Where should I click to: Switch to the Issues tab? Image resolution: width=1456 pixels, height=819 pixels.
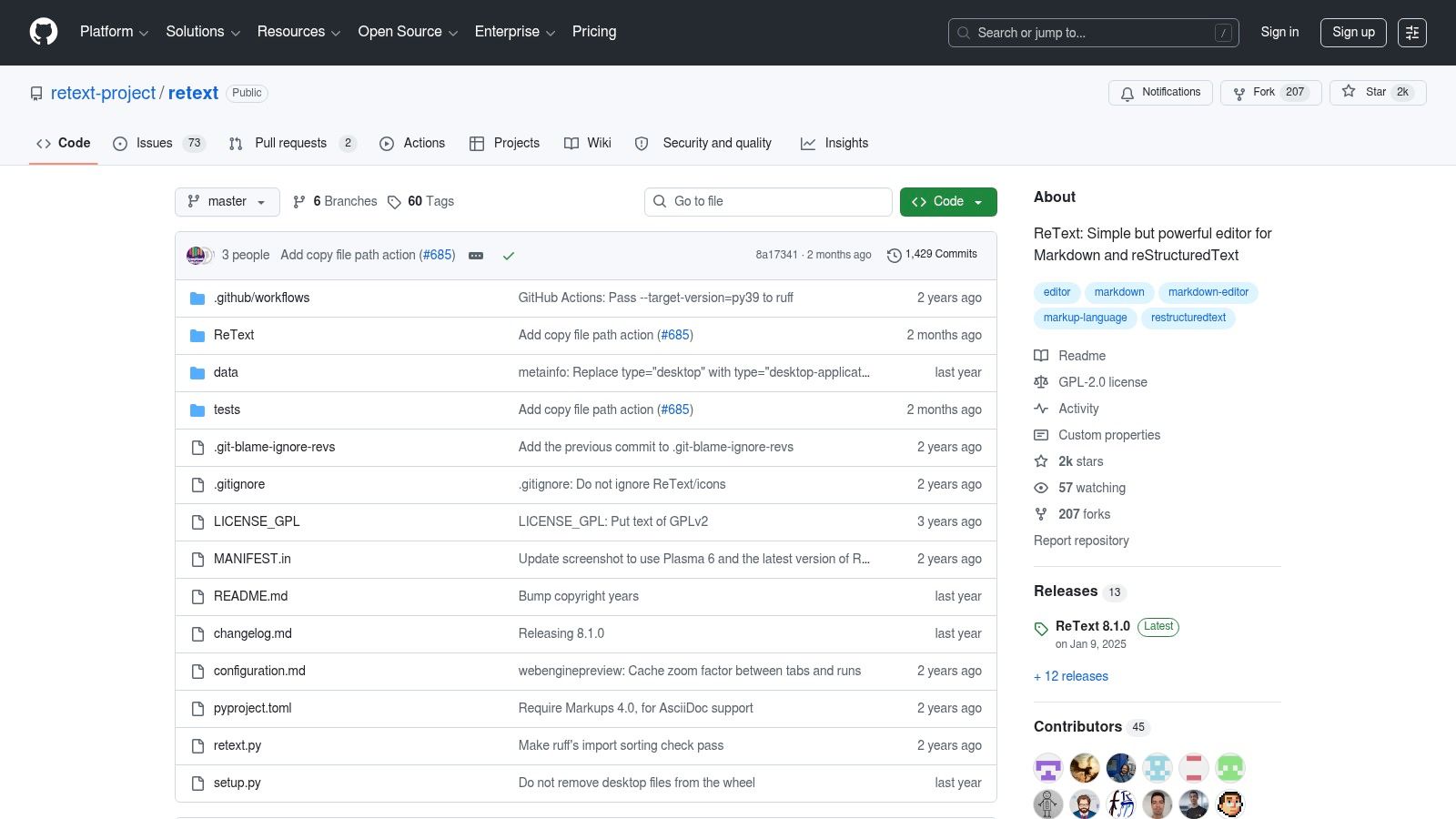pyautogui.click(x=159, y=144)
